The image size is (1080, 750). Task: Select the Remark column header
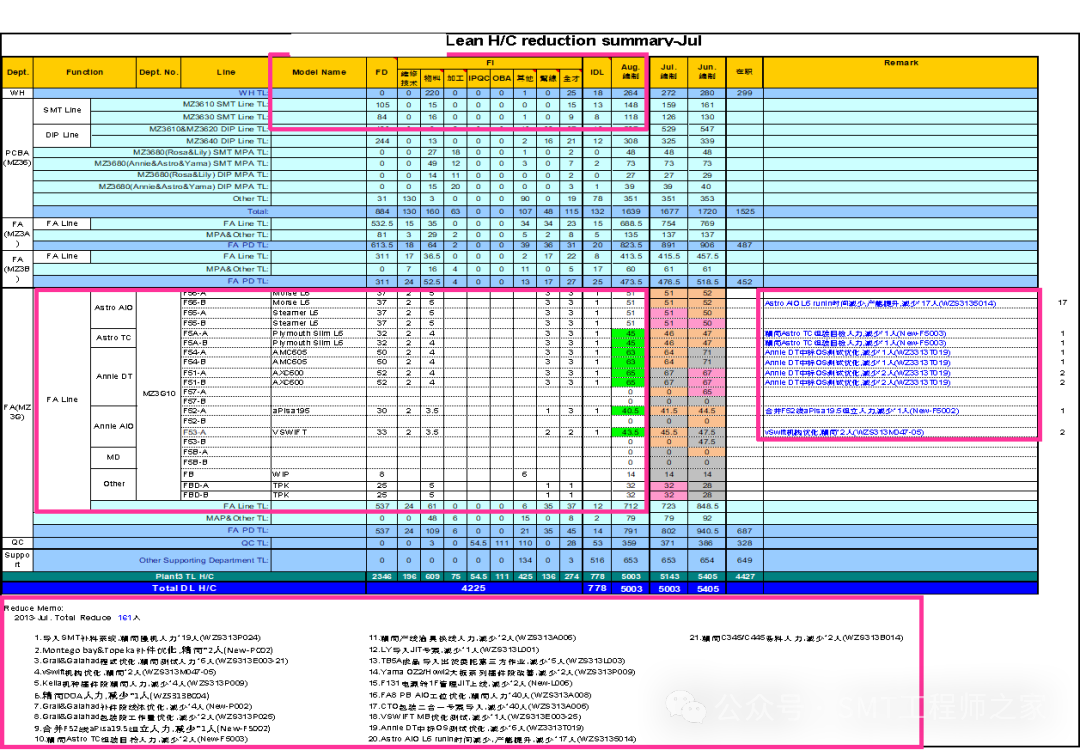900,64
